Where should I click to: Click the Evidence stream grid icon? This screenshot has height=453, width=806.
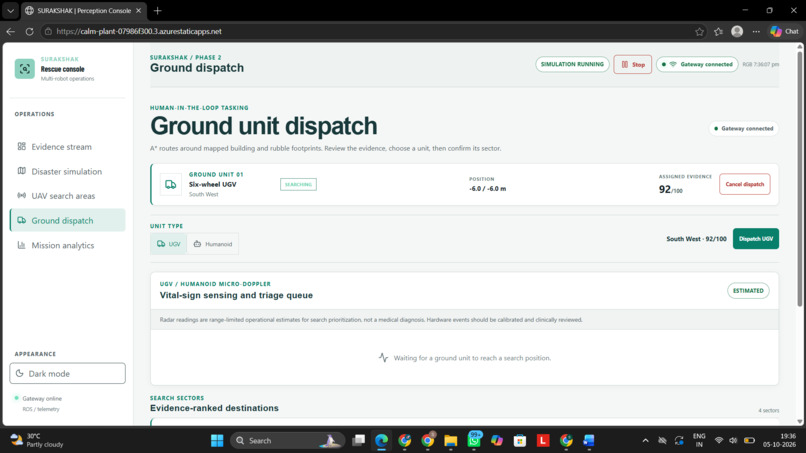22,147
